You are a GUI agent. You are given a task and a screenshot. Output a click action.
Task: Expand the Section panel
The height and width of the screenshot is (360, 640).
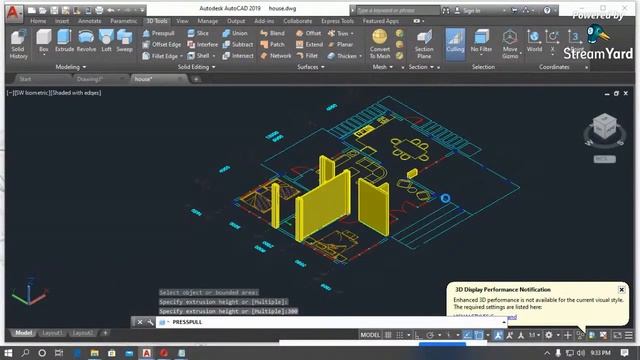click(421, 67)
